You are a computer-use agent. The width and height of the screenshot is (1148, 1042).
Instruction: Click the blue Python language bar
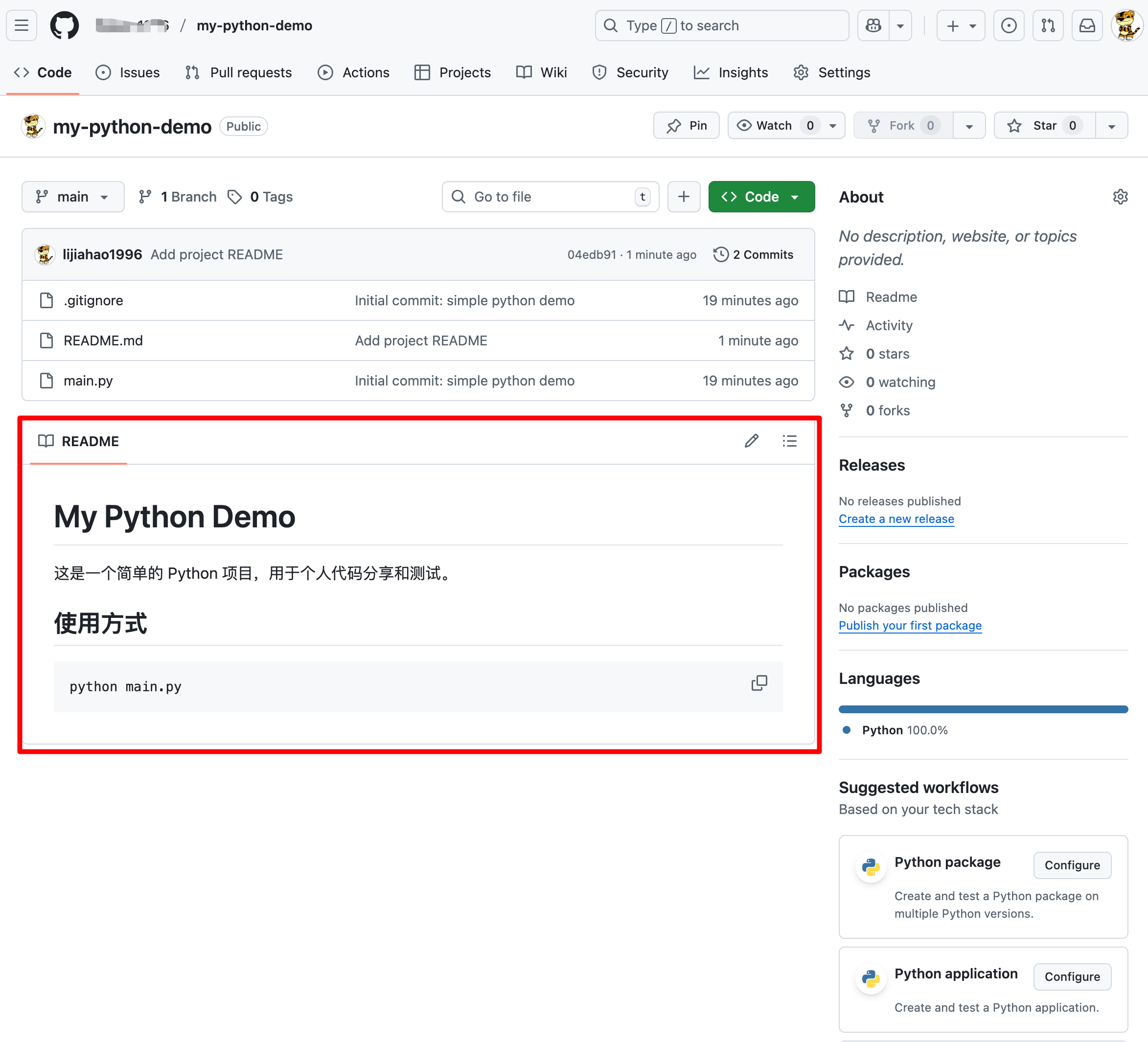(x=983, y=709)
